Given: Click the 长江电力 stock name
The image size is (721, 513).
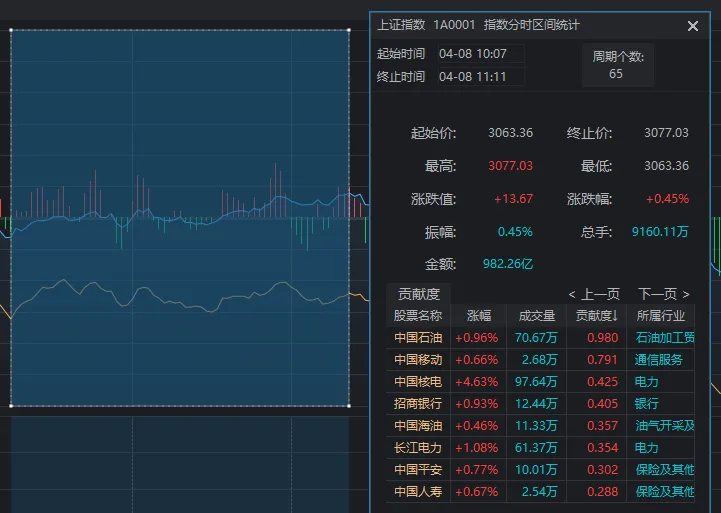Looking at the screenshot, I should 417,448.
